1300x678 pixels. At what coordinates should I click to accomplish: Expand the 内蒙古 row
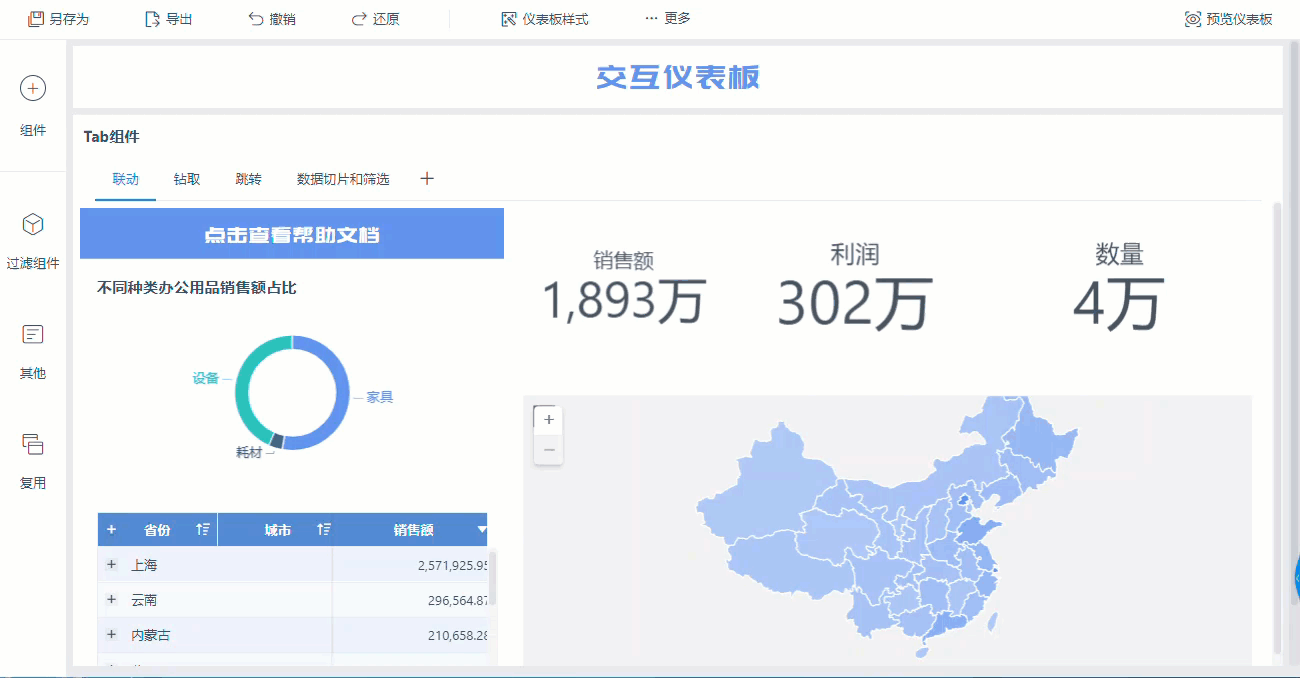(111, 634)
